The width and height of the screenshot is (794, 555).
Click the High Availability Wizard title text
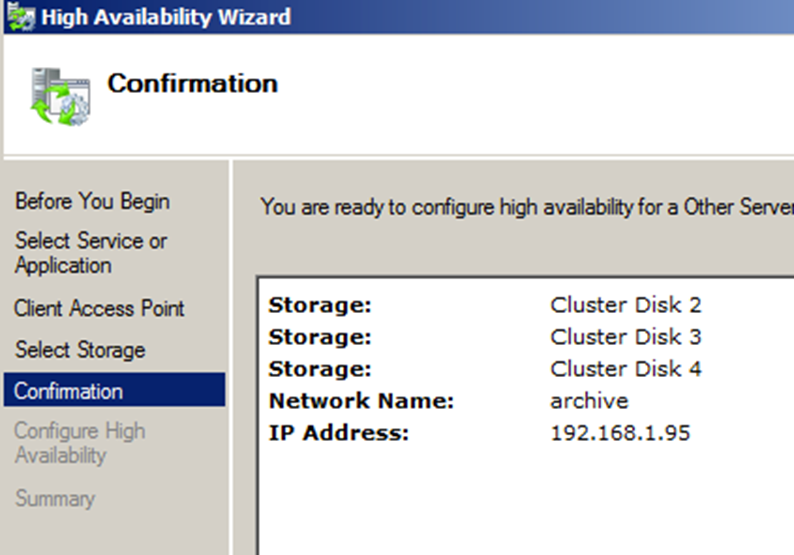166,17
